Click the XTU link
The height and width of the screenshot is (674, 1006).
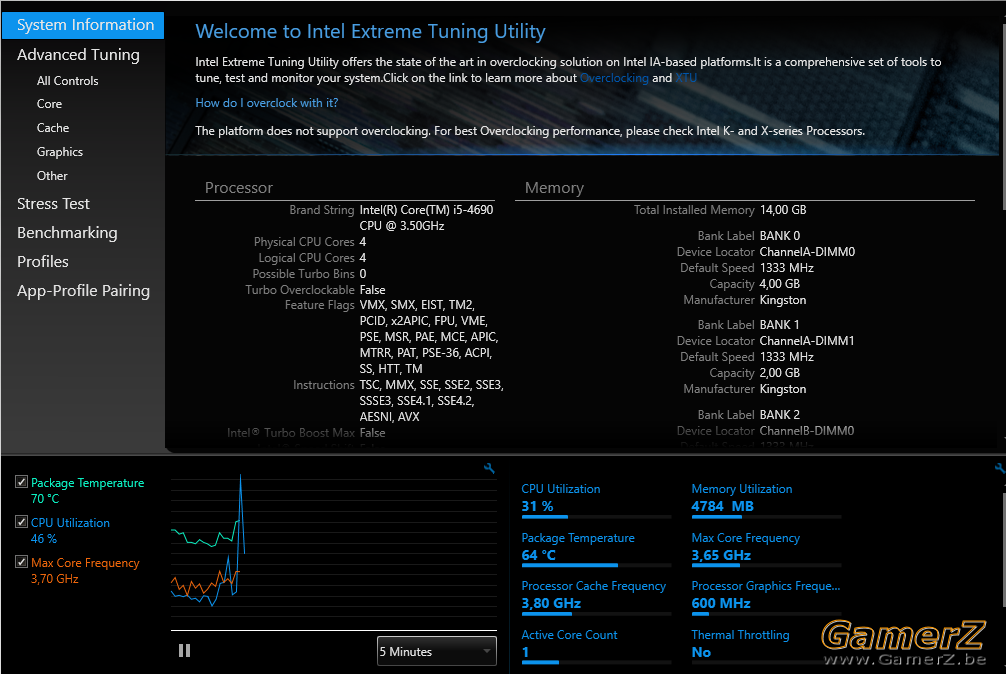pos(686,78)
